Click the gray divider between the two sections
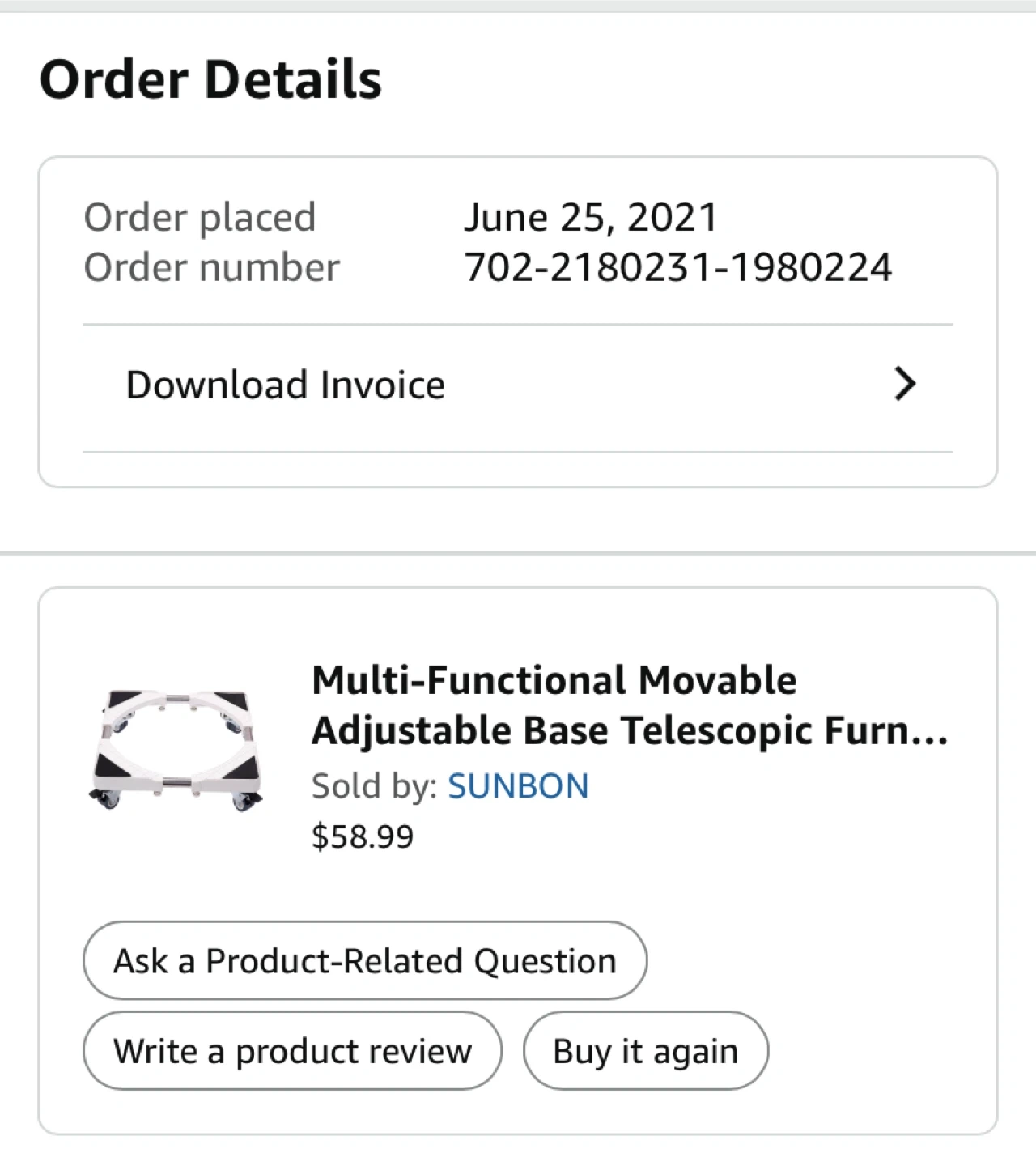1036x1166 pixels. click(518, 554)
